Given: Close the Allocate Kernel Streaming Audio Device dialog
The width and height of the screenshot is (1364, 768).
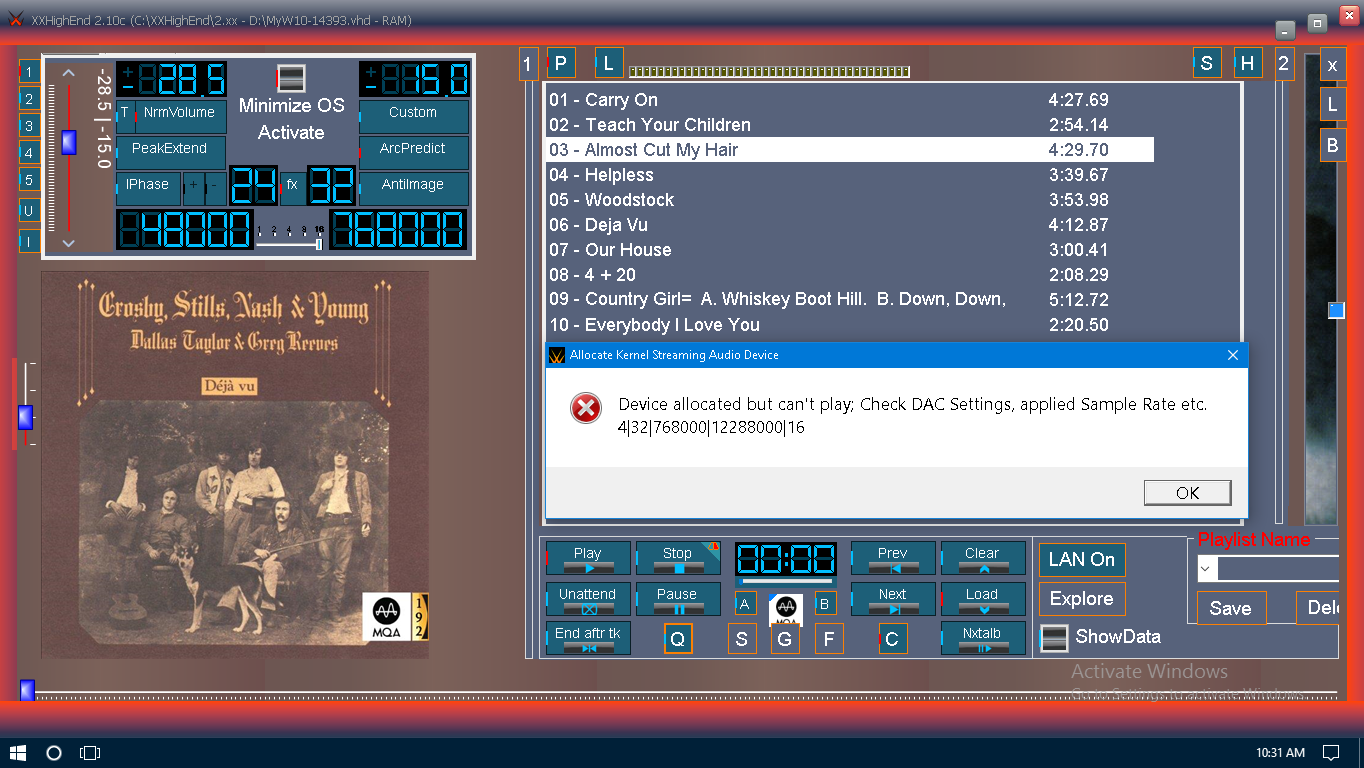Looking at the screenshot, I should pyautogui.click(x=1232, y=355).
